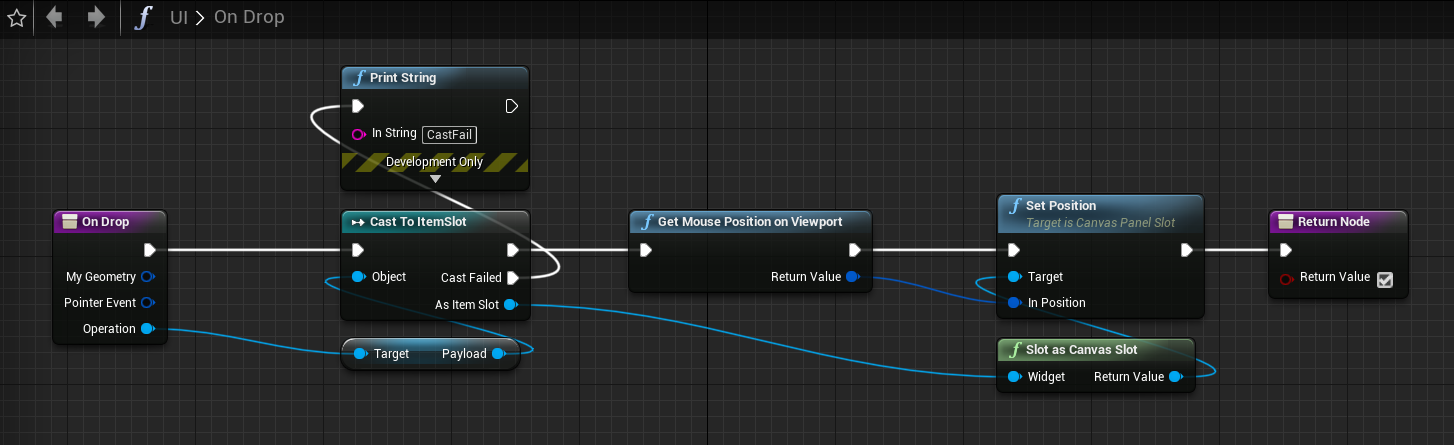This screenshot has width=1454, height=445.
Task: Edit the CastFail string field
Action: pos(450,134)
